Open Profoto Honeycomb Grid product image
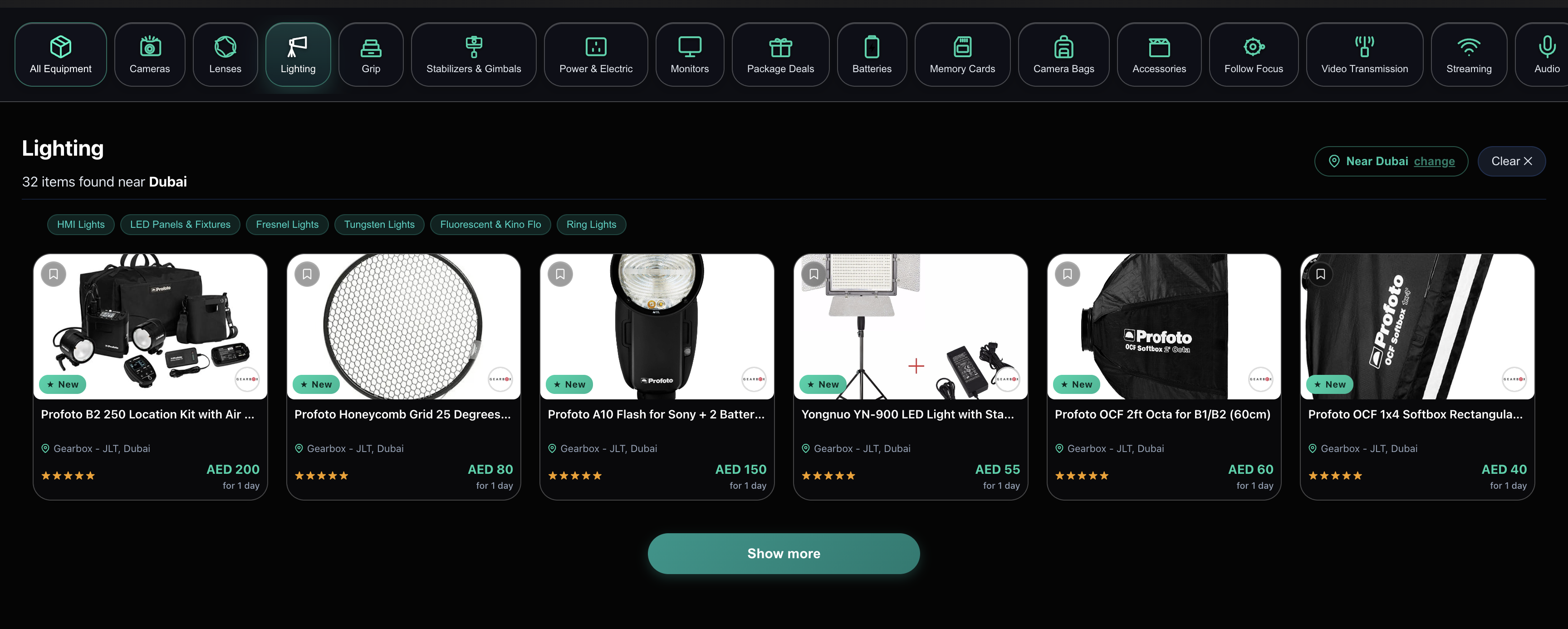The height and width of the screenshot is (629, 1568). pyautogui.click(x=403, y=326)
